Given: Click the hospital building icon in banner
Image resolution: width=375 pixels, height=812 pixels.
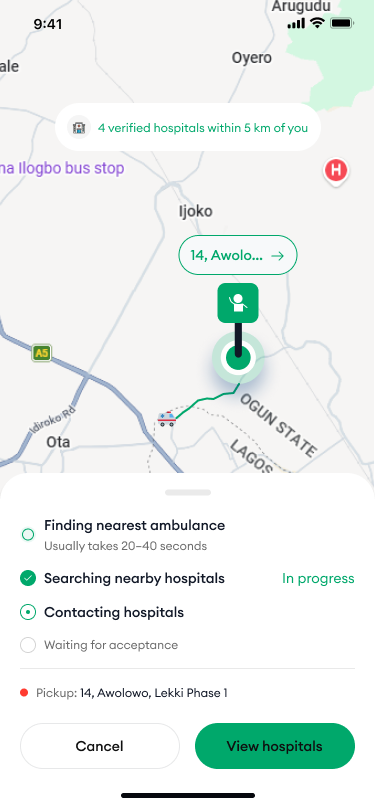Looking at the screenshot, I should click(79, 127).
